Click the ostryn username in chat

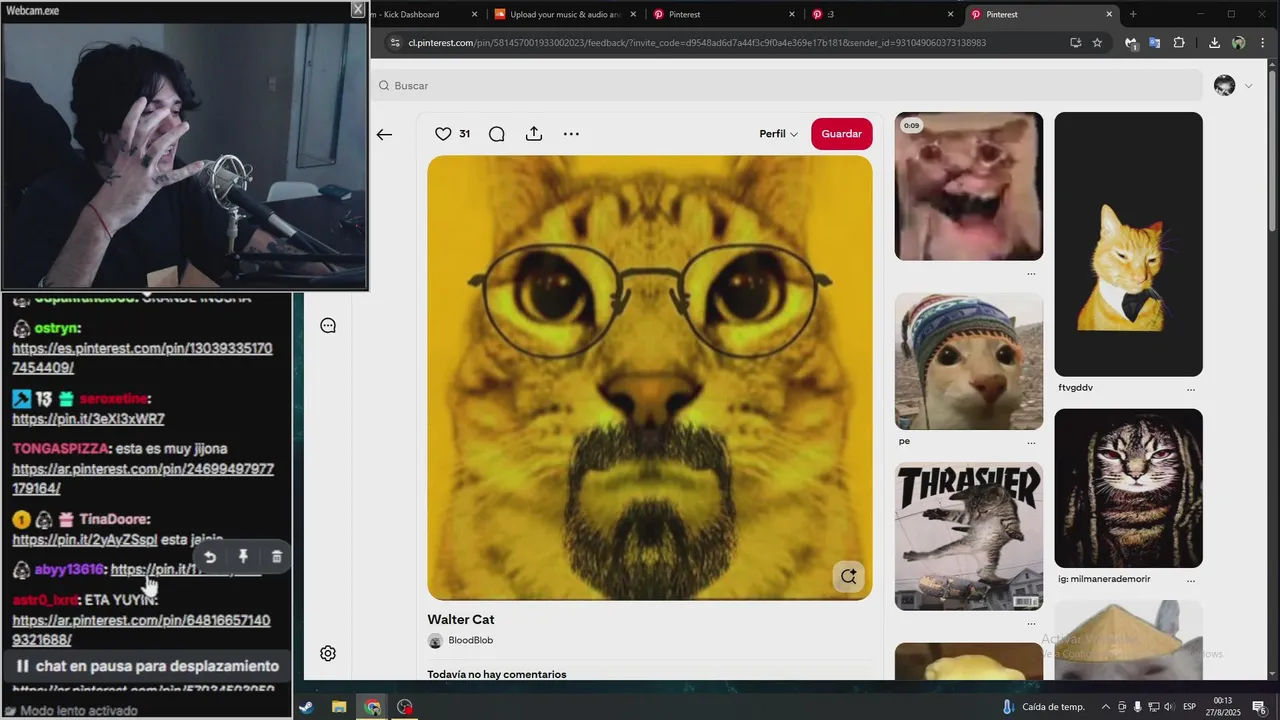pyautogui.click(x=56, y=328)
